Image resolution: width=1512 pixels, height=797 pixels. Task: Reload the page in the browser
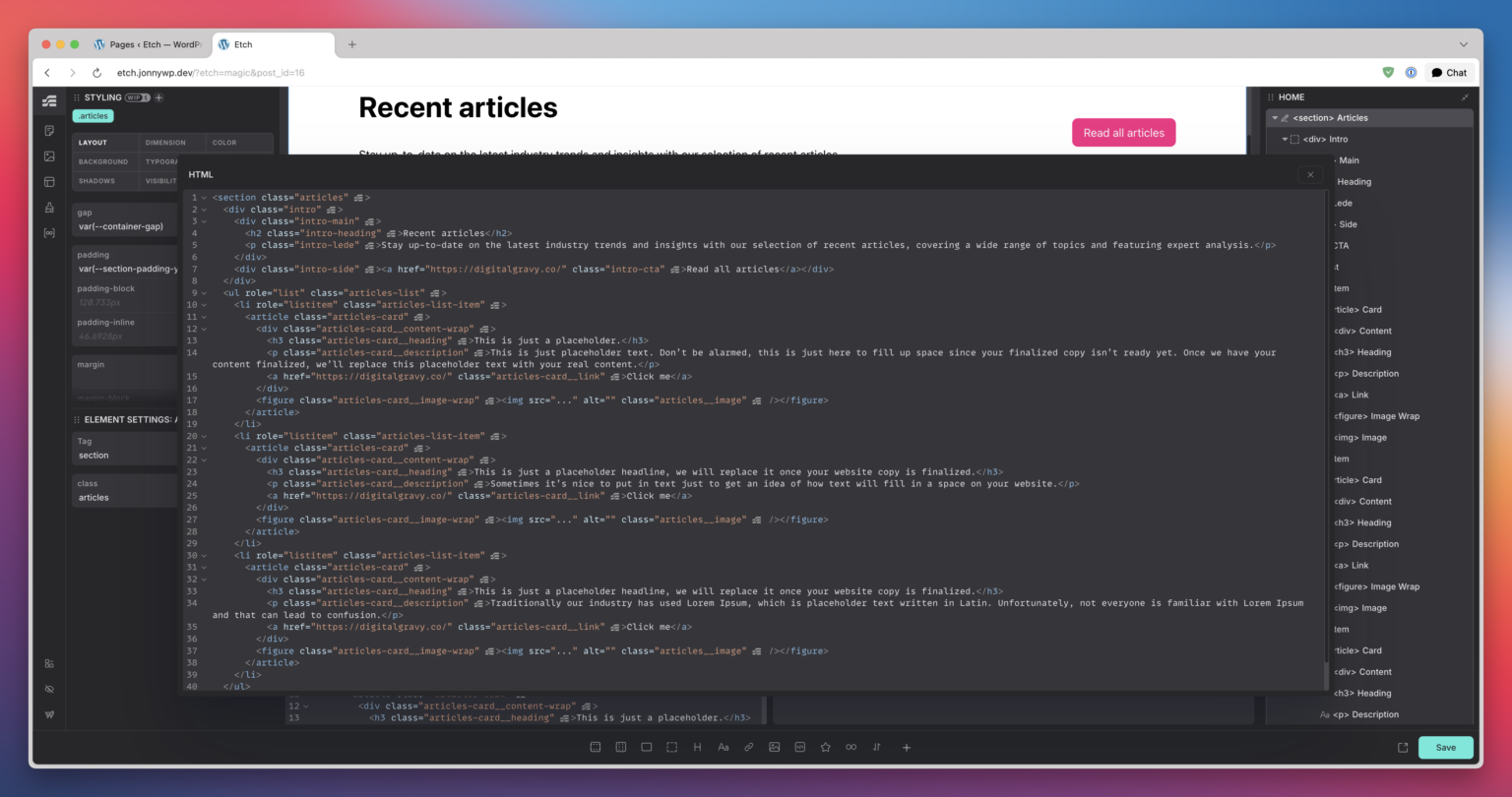click(96, 73)
